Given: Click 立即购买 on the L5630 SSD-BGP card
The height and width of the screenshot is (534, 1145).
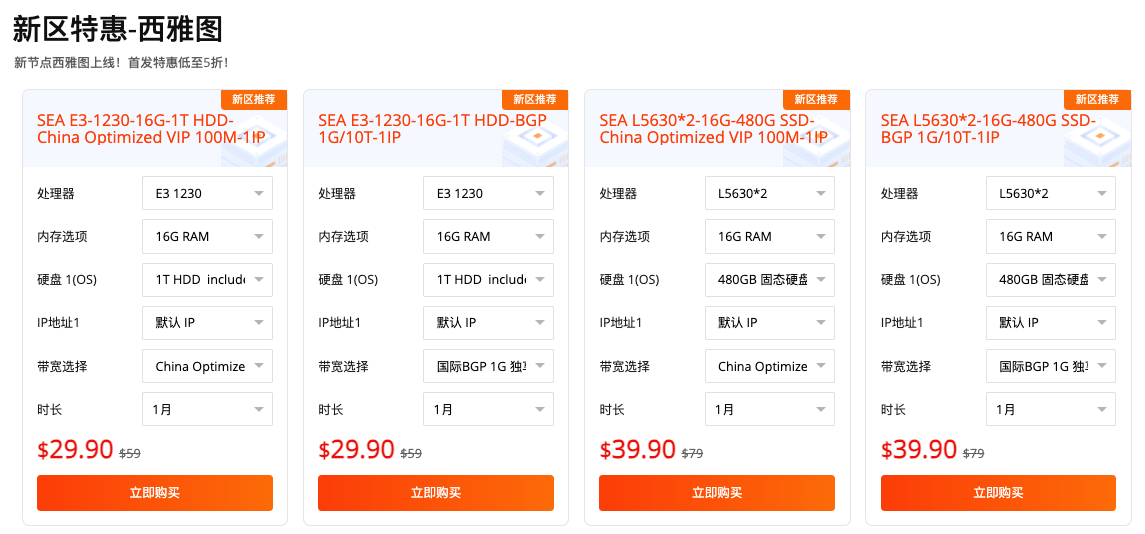Looking at the screenshot, I should [998, 493].
